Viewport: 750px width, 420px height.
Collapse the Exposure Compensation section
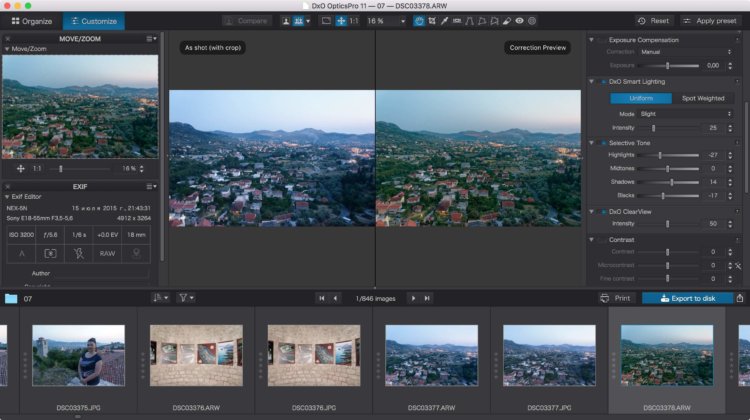(592, 40)
